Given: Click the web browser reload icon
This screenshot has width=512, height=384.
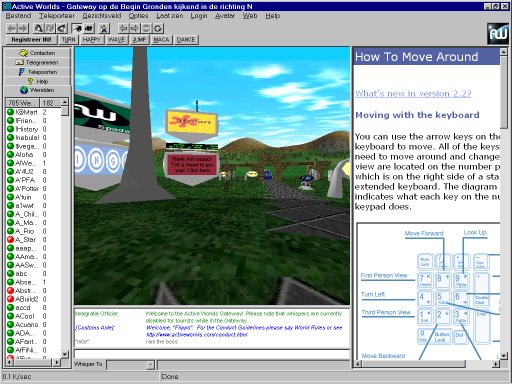Looking at the screenshot, I should click(x=158, y=28).
